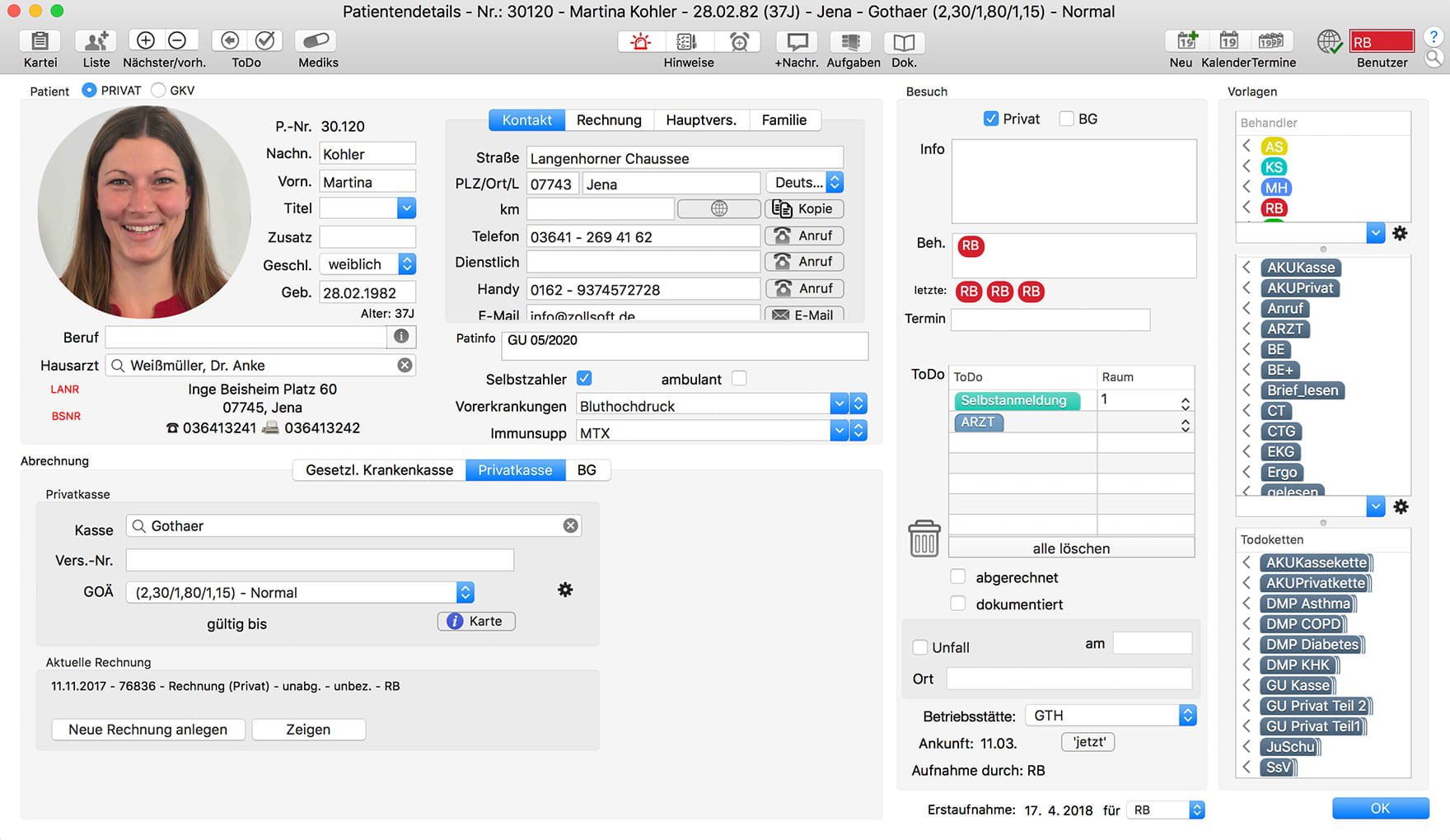
Task: Open the Hinweise alarm light icon
Action: click(640, 42)
